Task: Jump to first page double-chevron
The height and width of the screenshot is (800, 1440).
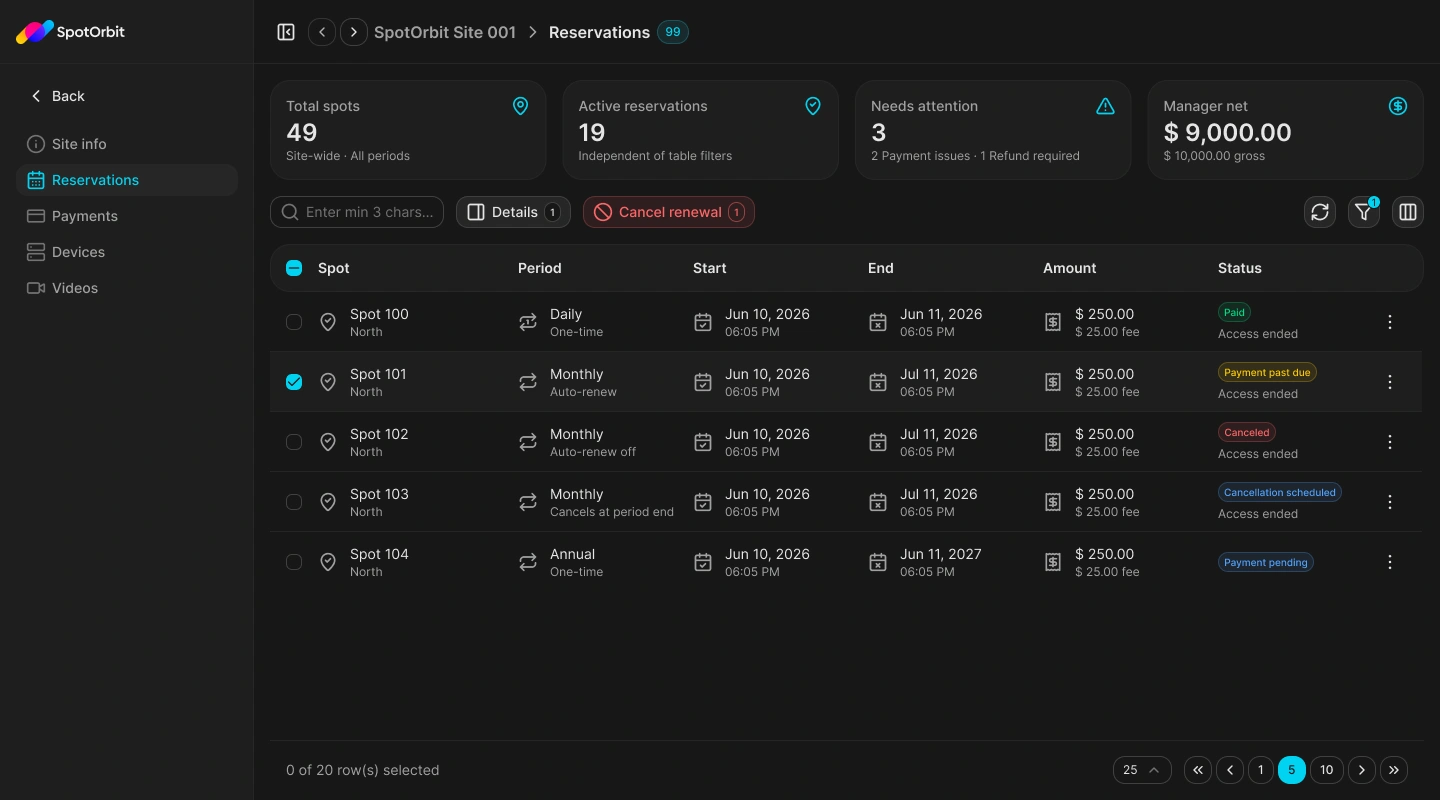Action: (x=1198, y=770)
